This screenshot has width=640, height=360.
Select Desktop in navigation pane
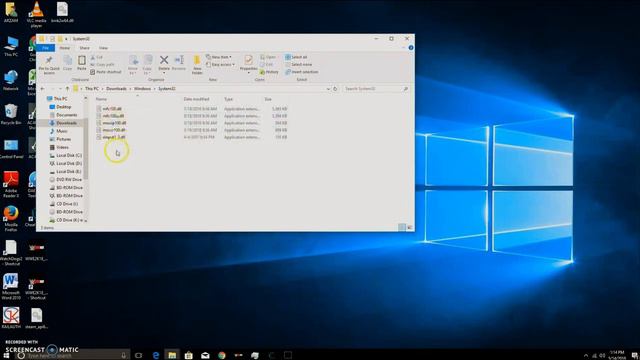(64, 107)
